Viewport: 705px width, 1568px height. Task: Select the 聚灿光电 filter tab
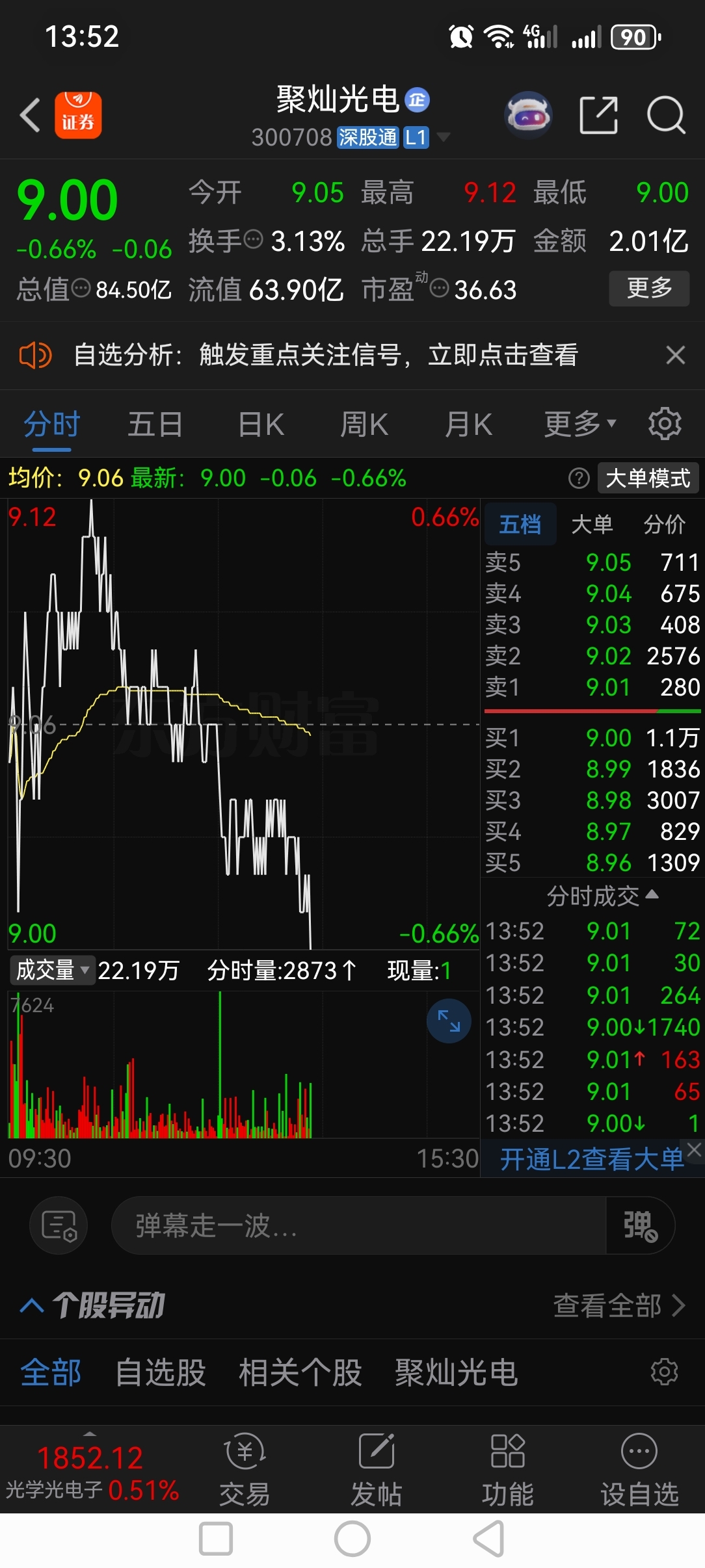tap(457, 1373)
